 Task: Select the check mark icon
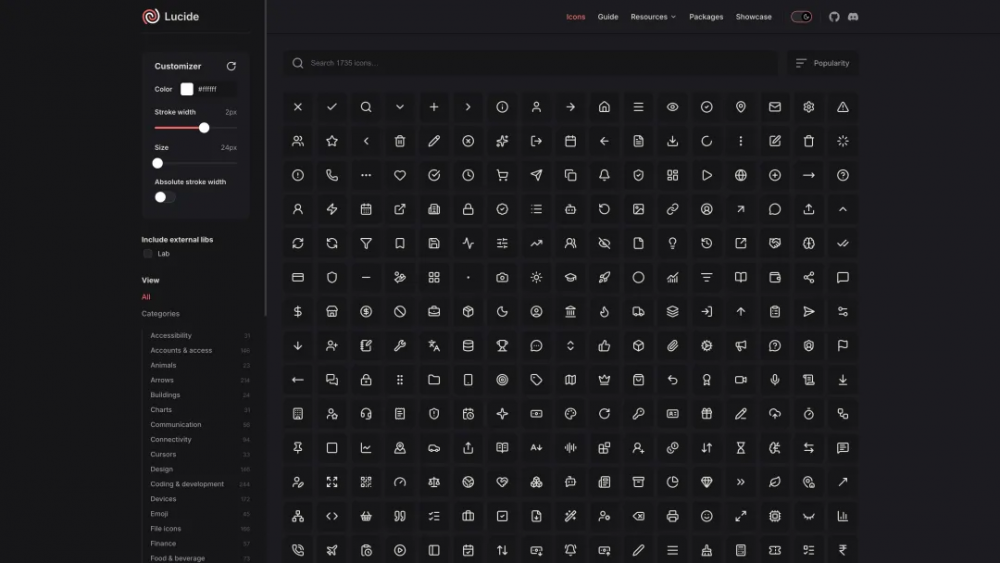click(x=332, y=107)
